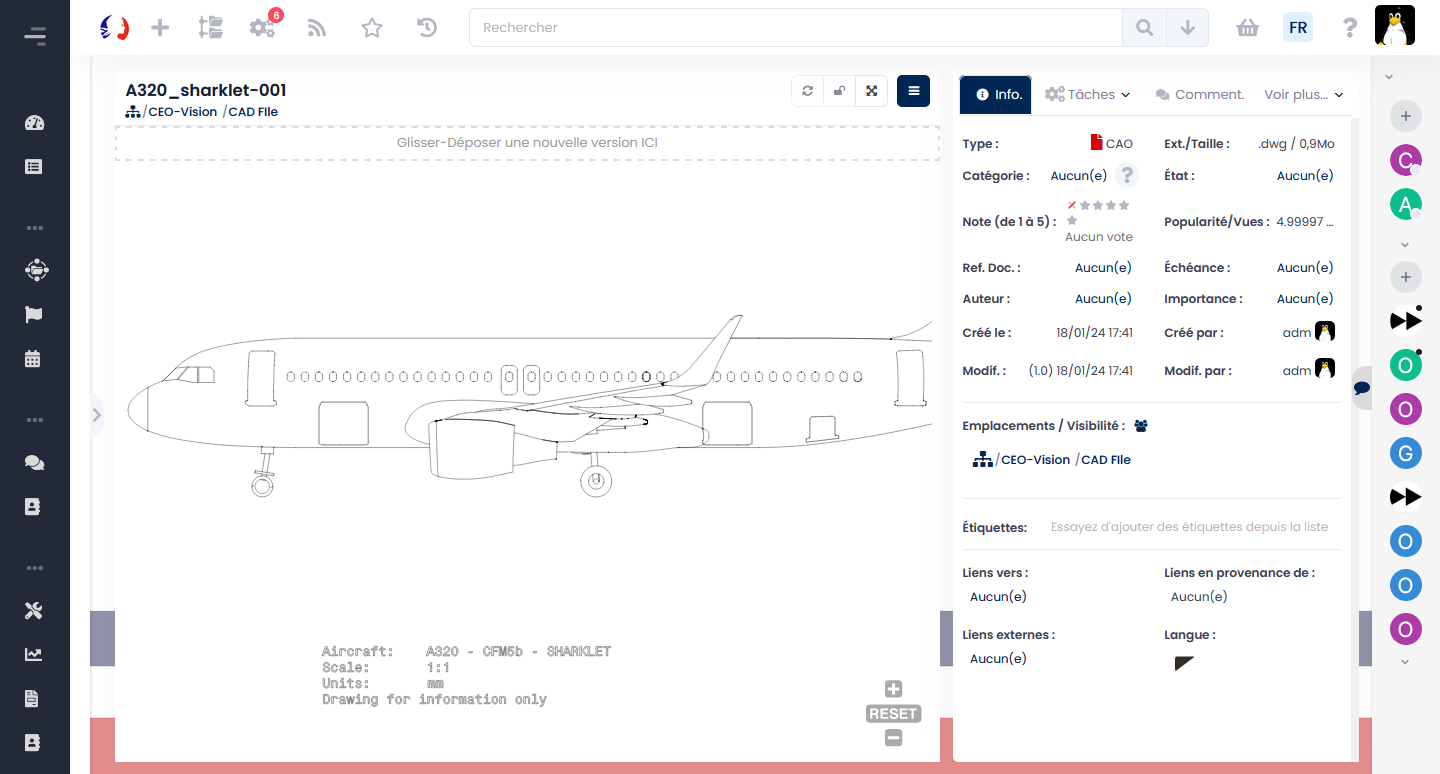This screenshot has height=774, width=1440.
Task: Open the dashboard gauge icon in sidebar
Action: pos(34,123)
